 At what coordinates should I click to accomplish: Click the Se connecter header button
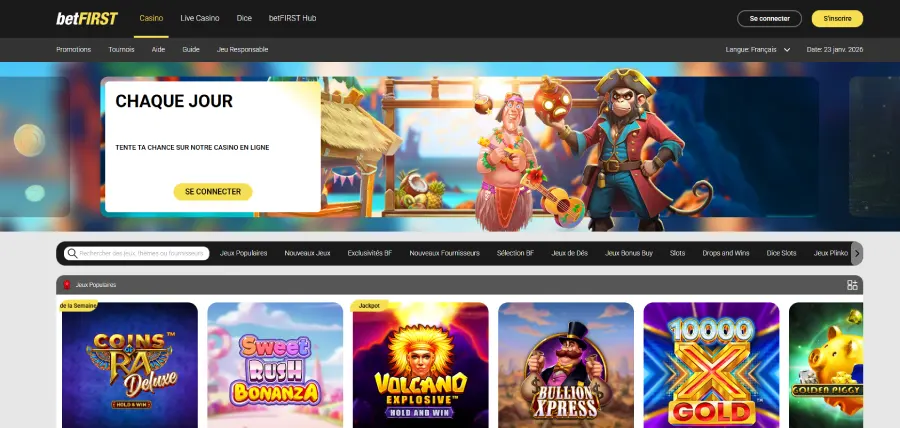769,18
